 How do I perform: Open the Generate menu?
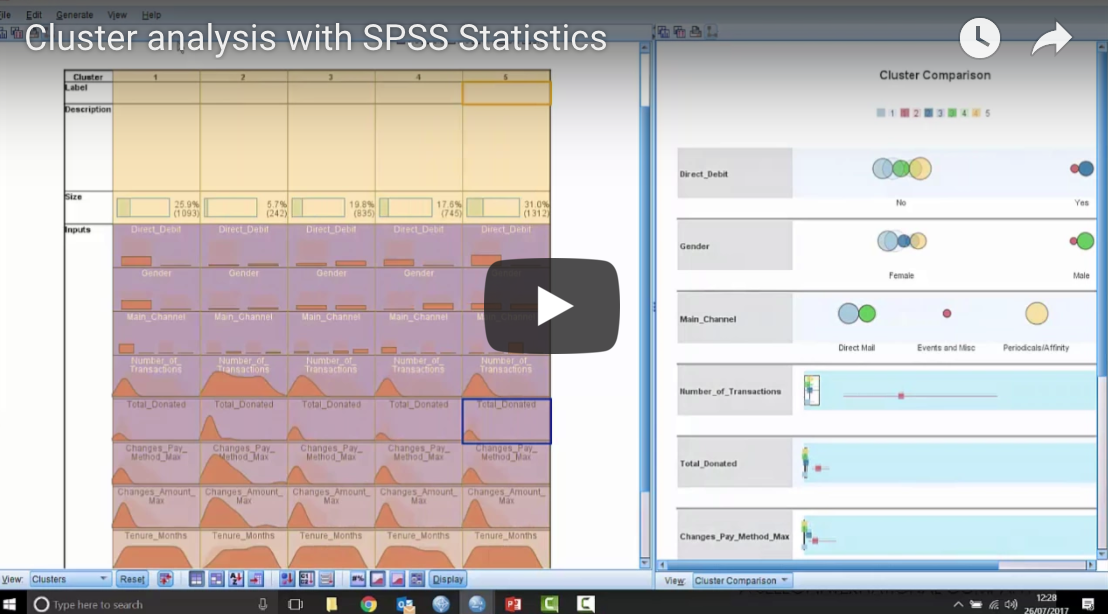(74, 14)
